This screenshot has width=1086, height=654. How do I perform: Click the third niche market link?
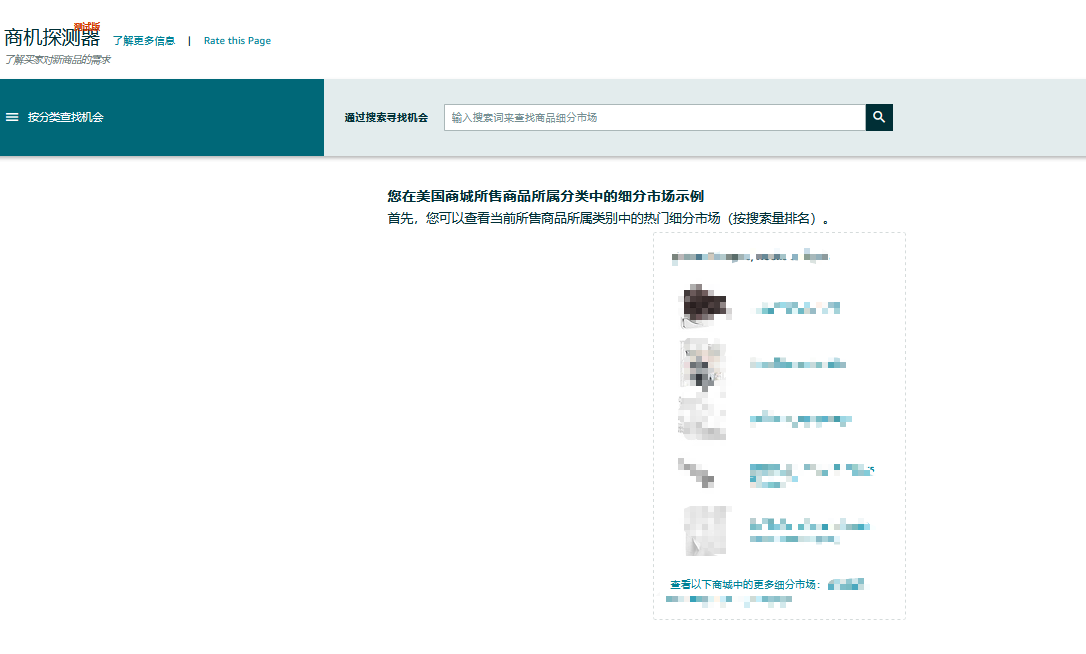coord(801,419)
